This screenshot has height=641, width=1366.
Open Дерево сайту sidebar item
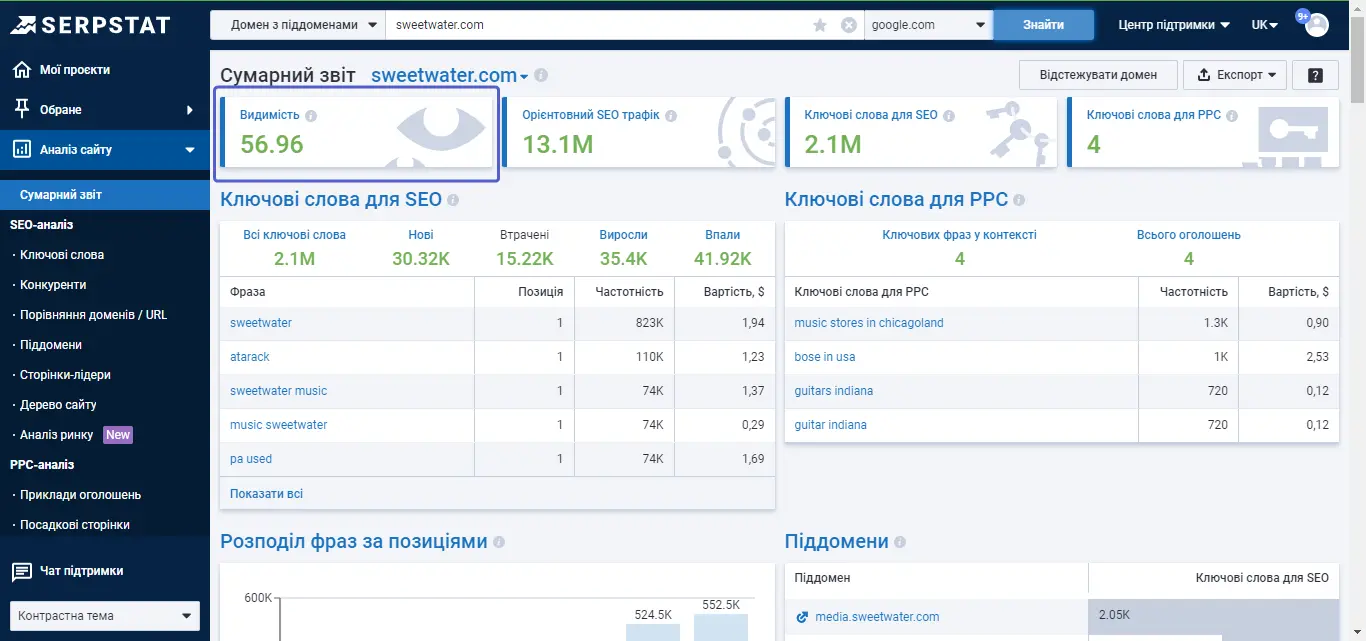point(58,405)
